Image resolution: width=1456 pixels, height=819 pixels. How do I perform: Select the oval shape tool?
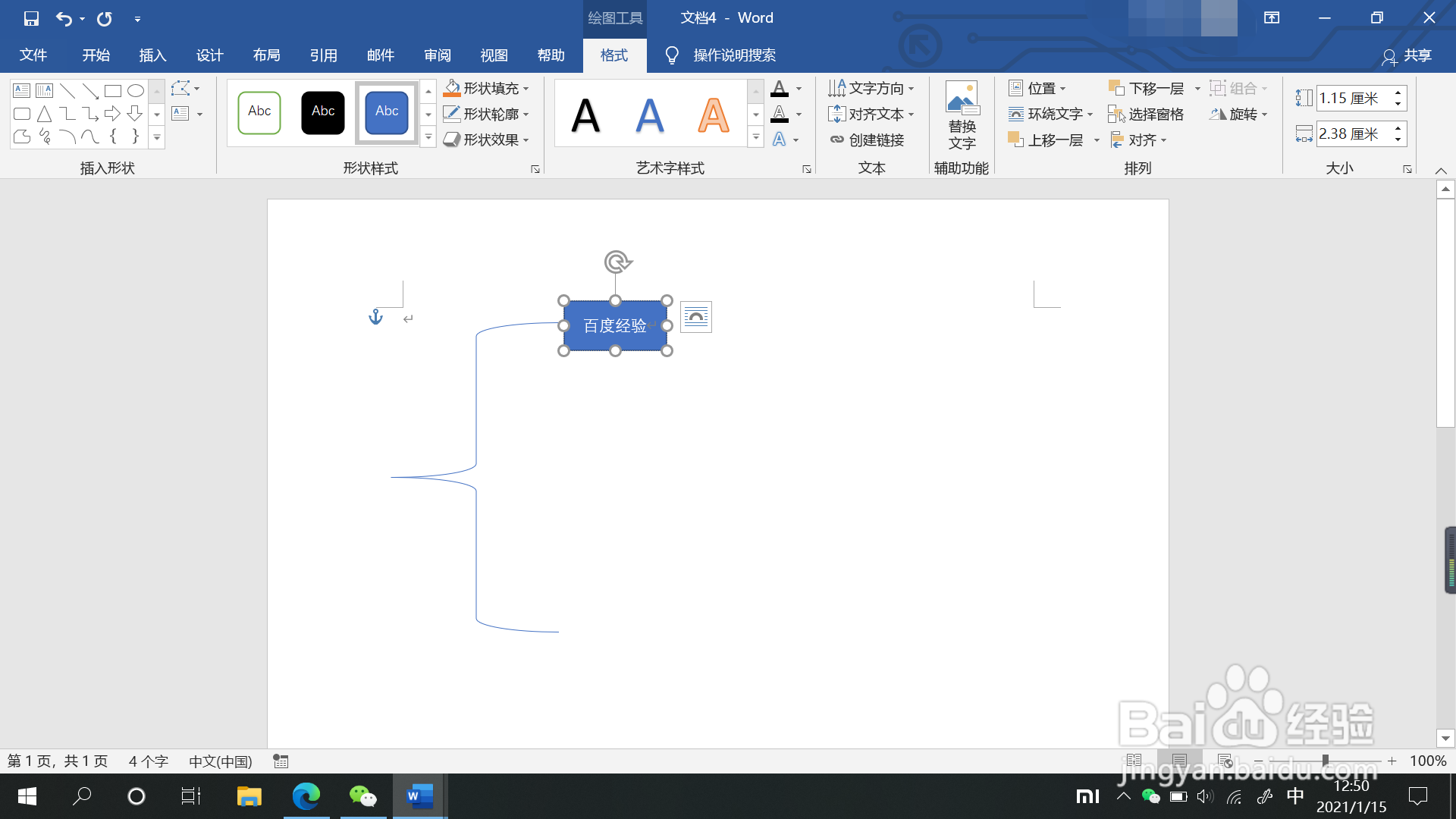(136, 91)
